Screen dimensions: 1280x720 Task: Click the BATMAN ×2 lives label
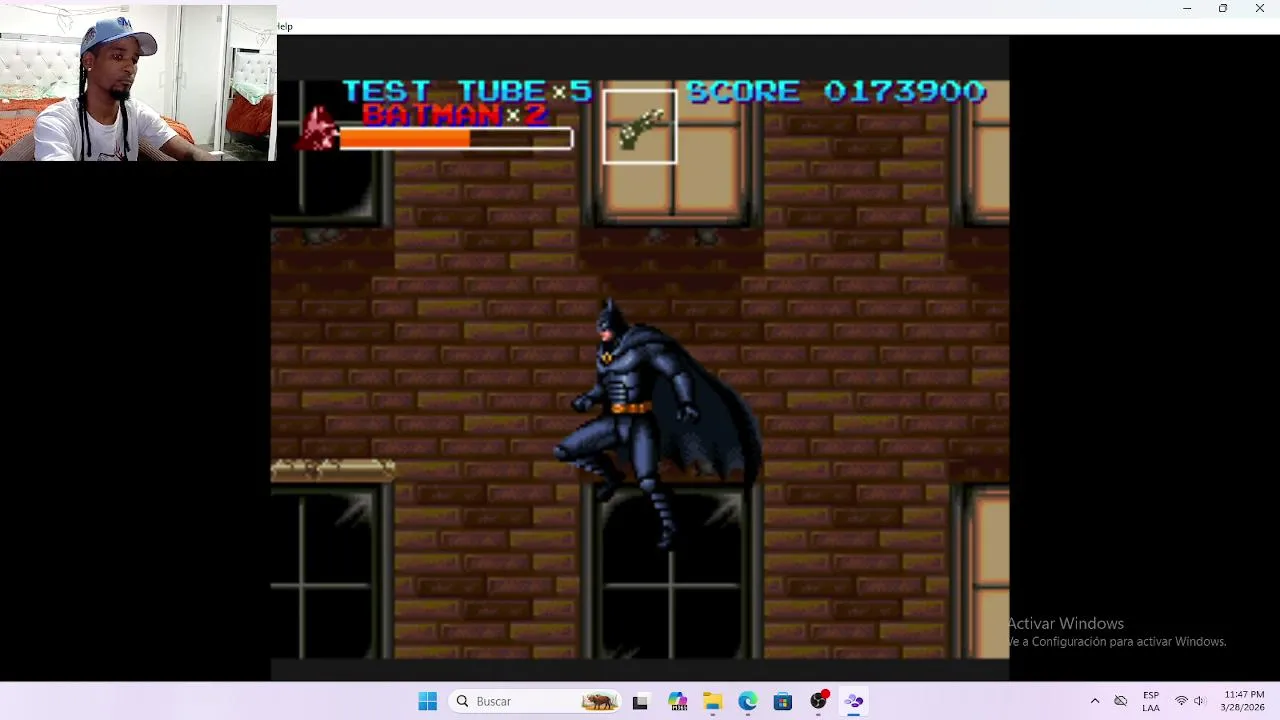point(455,115)
